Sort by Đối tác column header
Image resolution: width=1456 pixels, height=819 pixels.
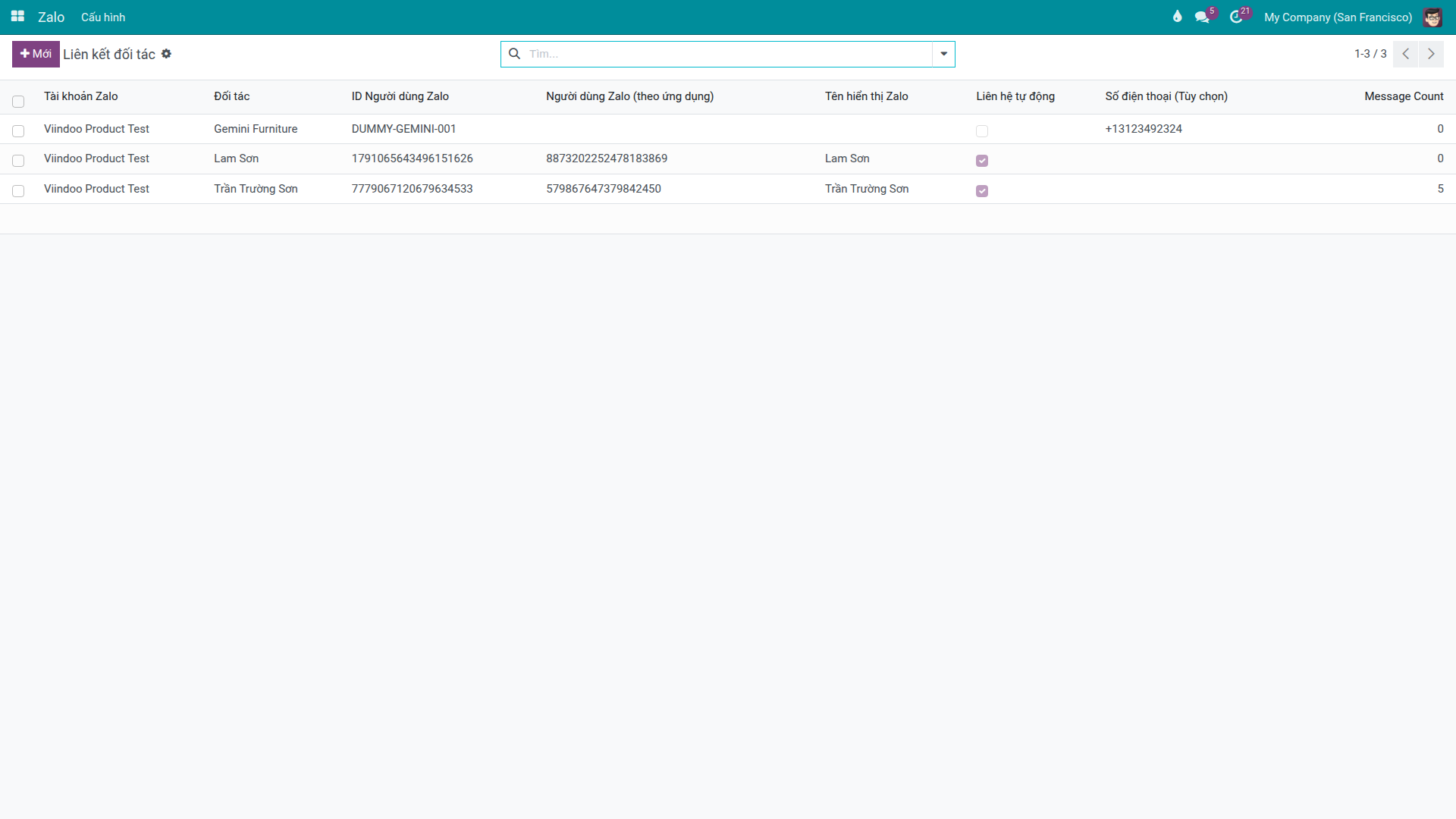tap(231, 96)
